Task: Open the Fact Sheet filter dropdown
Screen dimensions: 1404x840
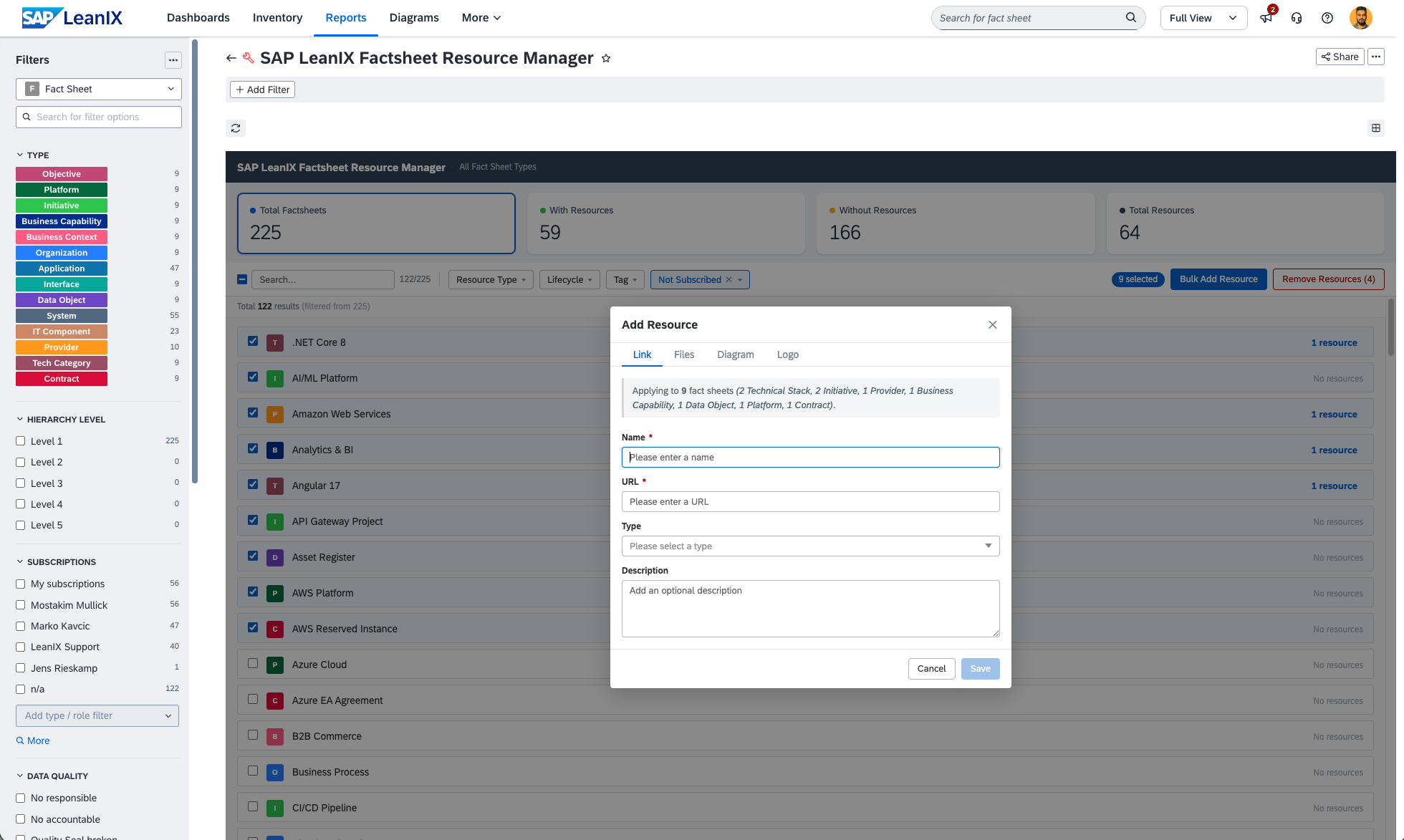Action: (99, 89)
